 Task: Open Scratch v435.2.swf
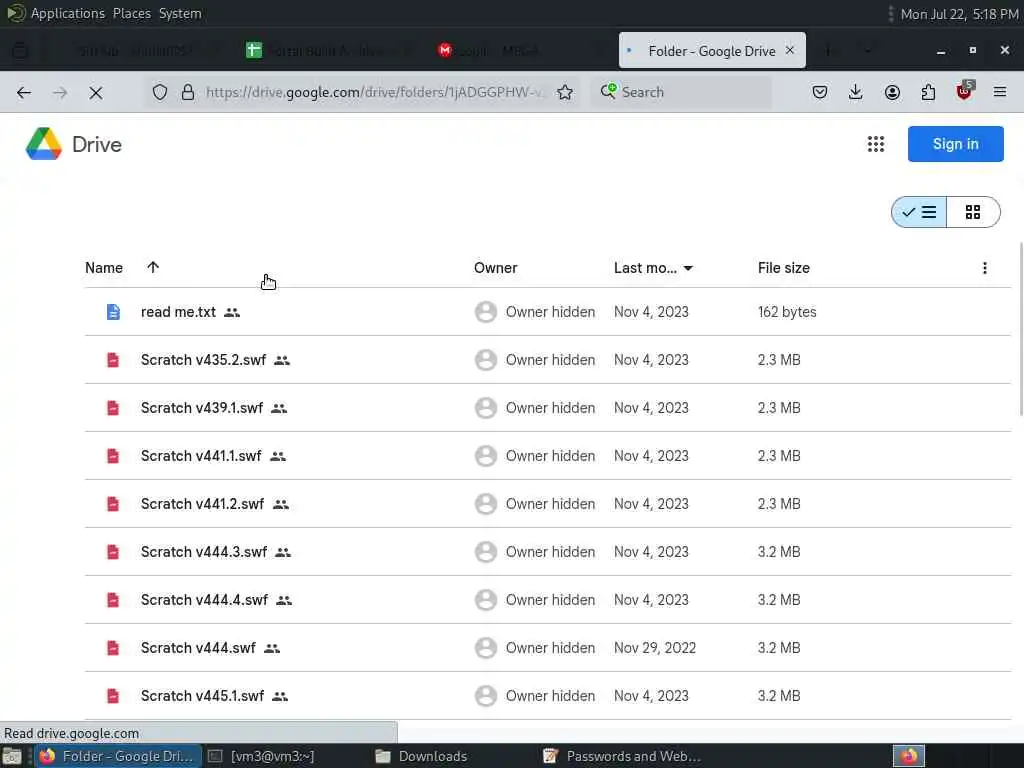pyautogui.click(x=204, y=360)
